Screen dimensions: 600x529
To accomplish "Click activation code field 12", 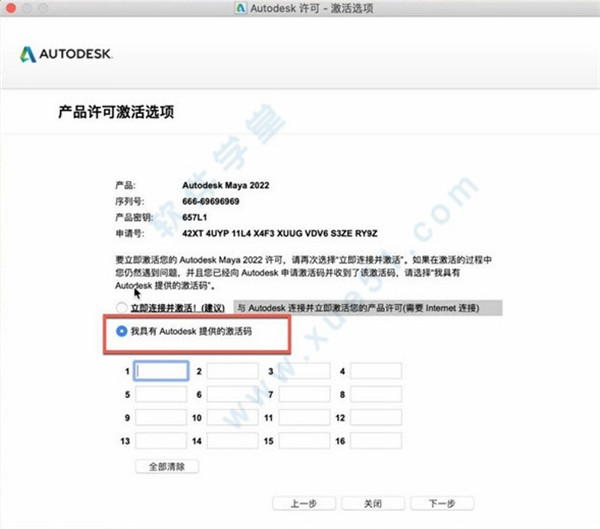I will [x=376, y=418].
